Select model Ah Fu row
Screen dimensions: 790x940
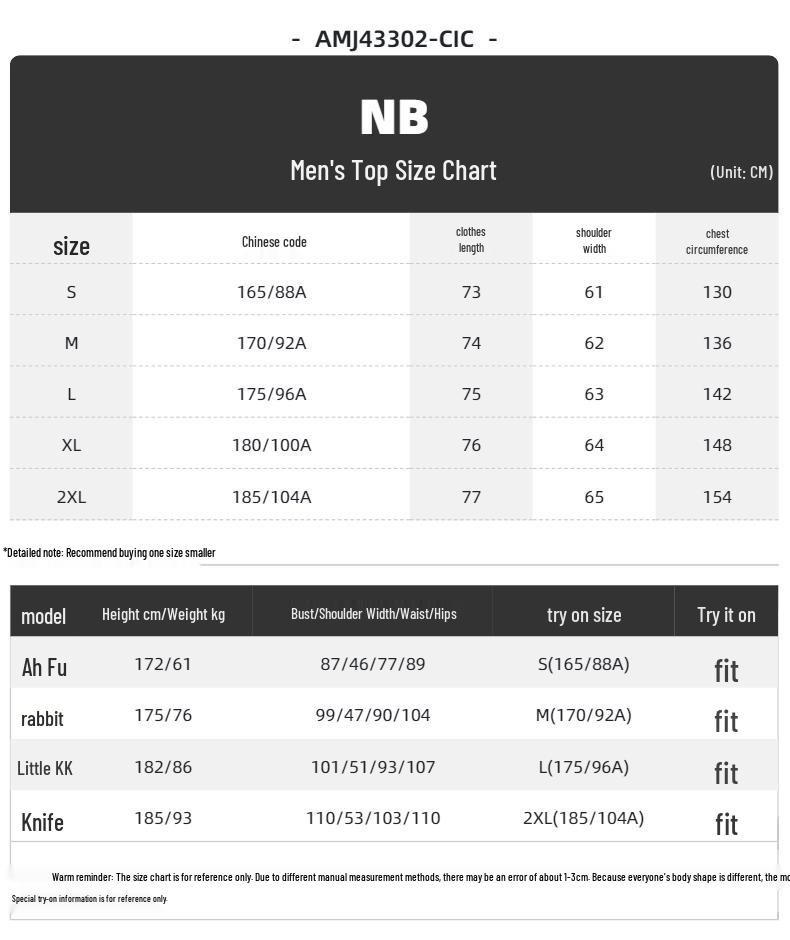[x=394, y=662]
